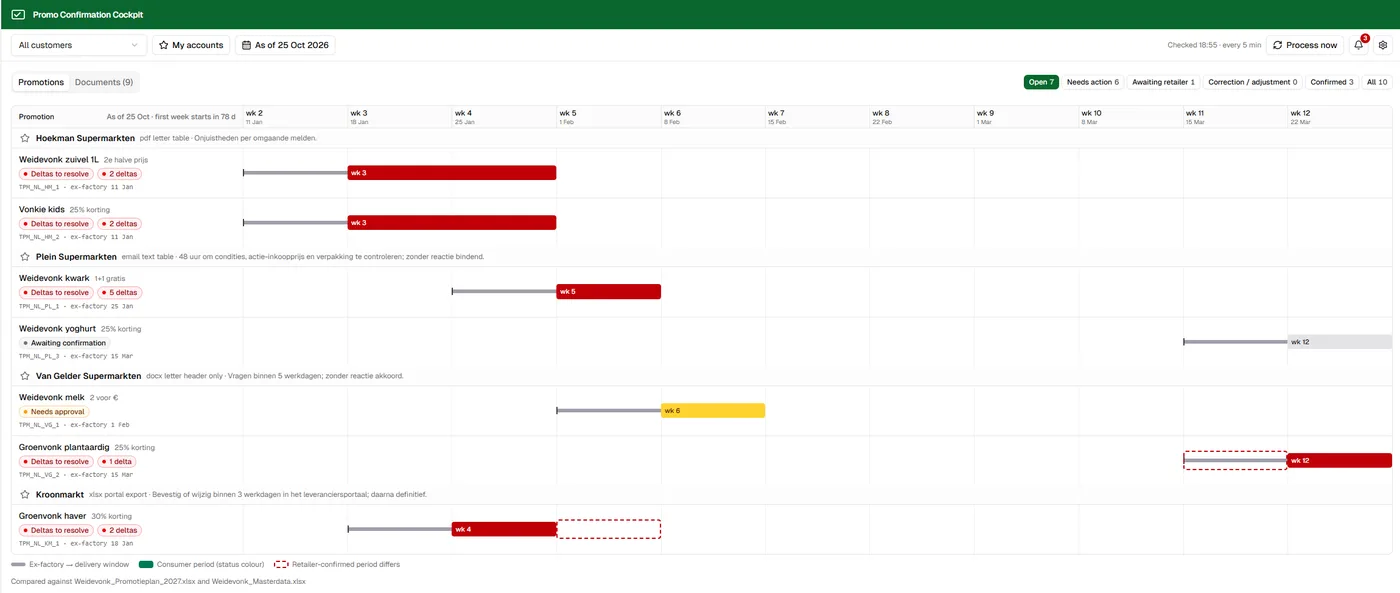The width and height of the screenshot is (1400, 593).
Task: Click 2 deltas badge for Vonkie kids
Action: point(119,224)
